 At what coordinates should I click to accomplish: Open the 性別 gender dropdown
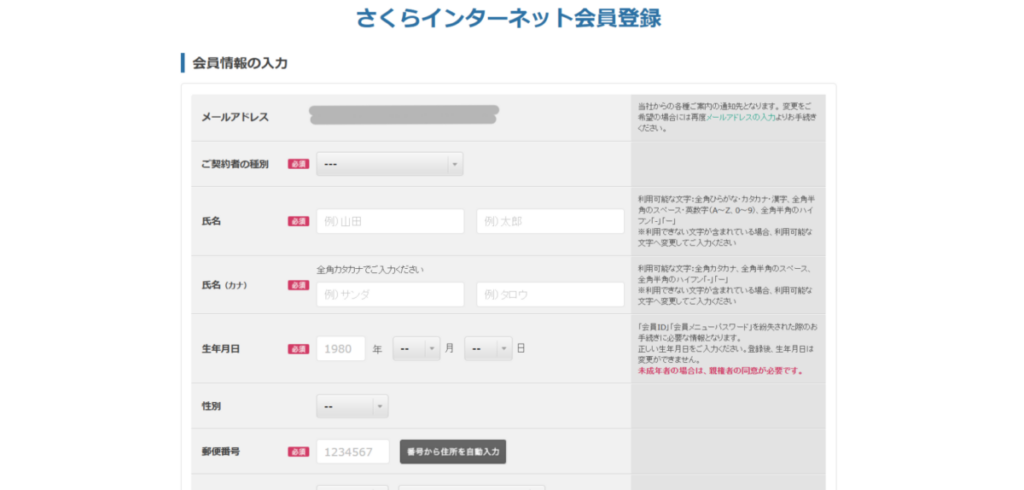[352, 406]
